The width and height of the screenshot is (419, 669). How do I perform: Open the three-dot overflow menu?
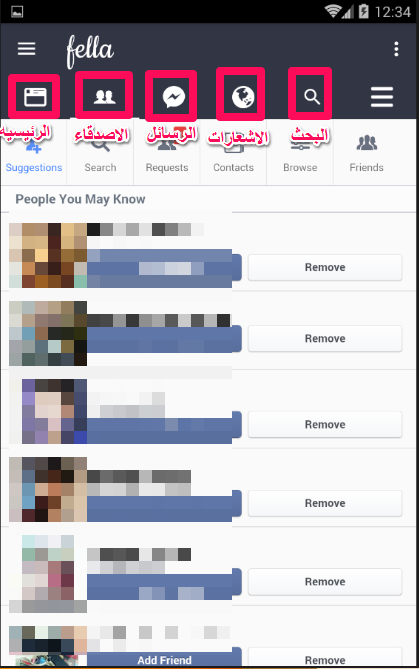(396, 49)
